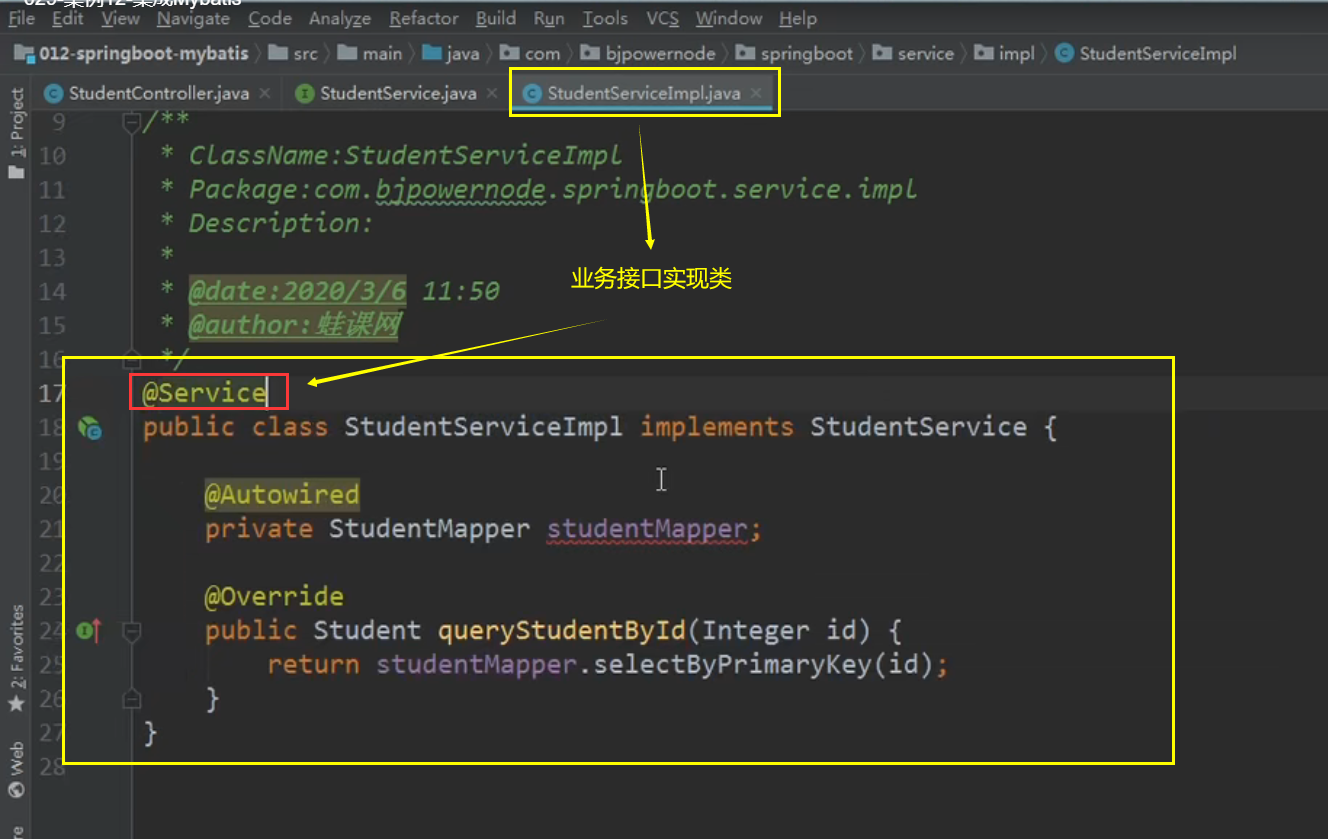Select the StudentServiceImpl.java tab
Viewport: 1328px width, 839px height.
pyautogui.click(x=644, y=94)
